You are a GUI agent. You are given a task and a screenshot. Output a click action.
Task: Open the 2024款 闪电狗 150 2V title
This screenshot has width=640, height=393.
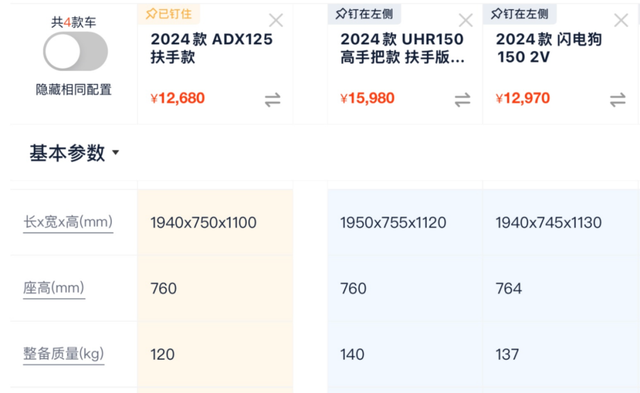point(549,48)
